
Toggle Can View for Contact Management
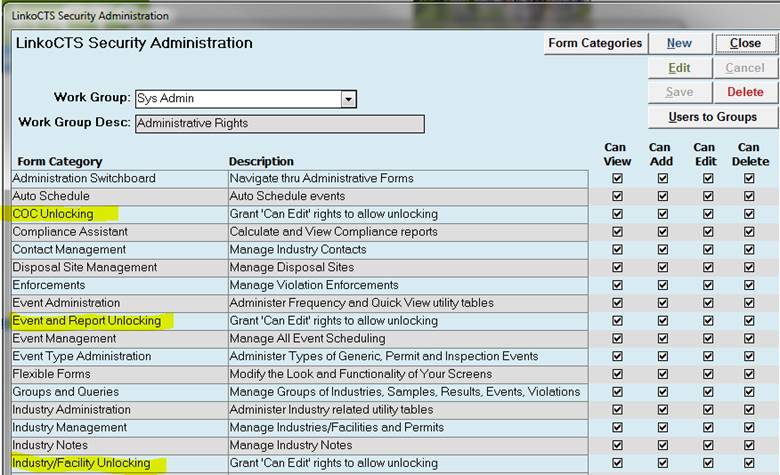point(617,250)
